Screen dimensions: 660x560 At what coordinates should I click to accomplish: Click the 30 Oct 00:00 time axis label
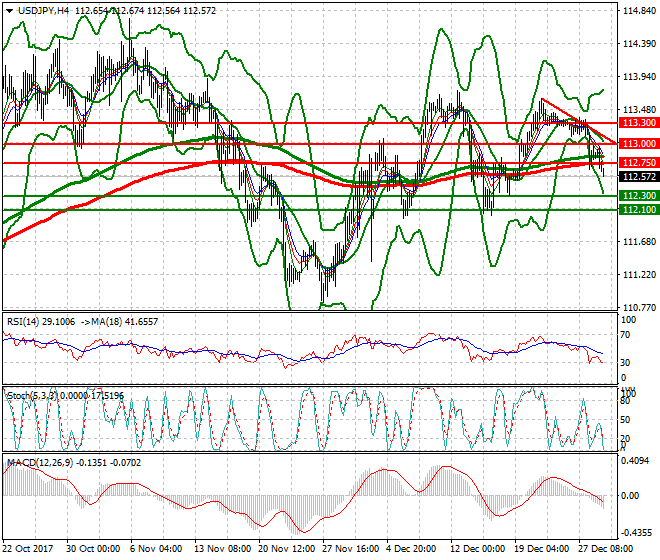[93, 549]
